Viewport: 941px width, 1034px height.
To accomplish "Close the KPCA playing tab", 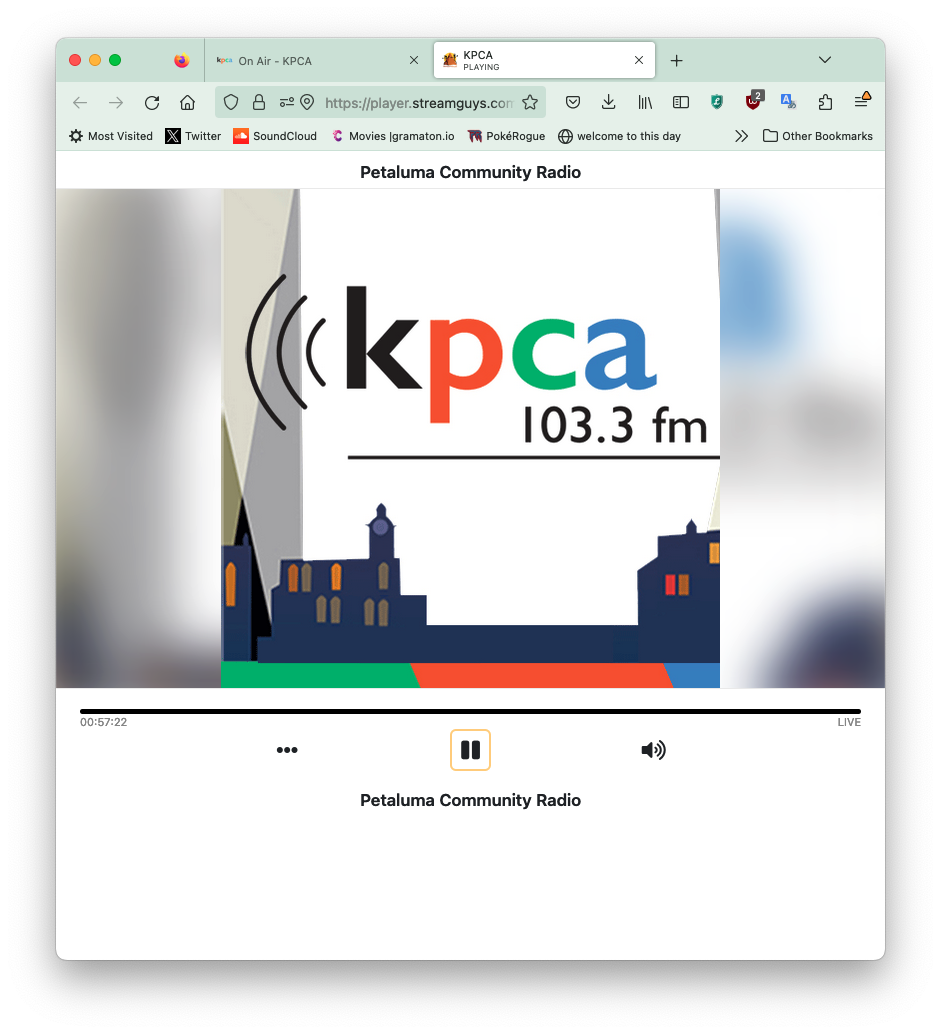I will point(638,61).
